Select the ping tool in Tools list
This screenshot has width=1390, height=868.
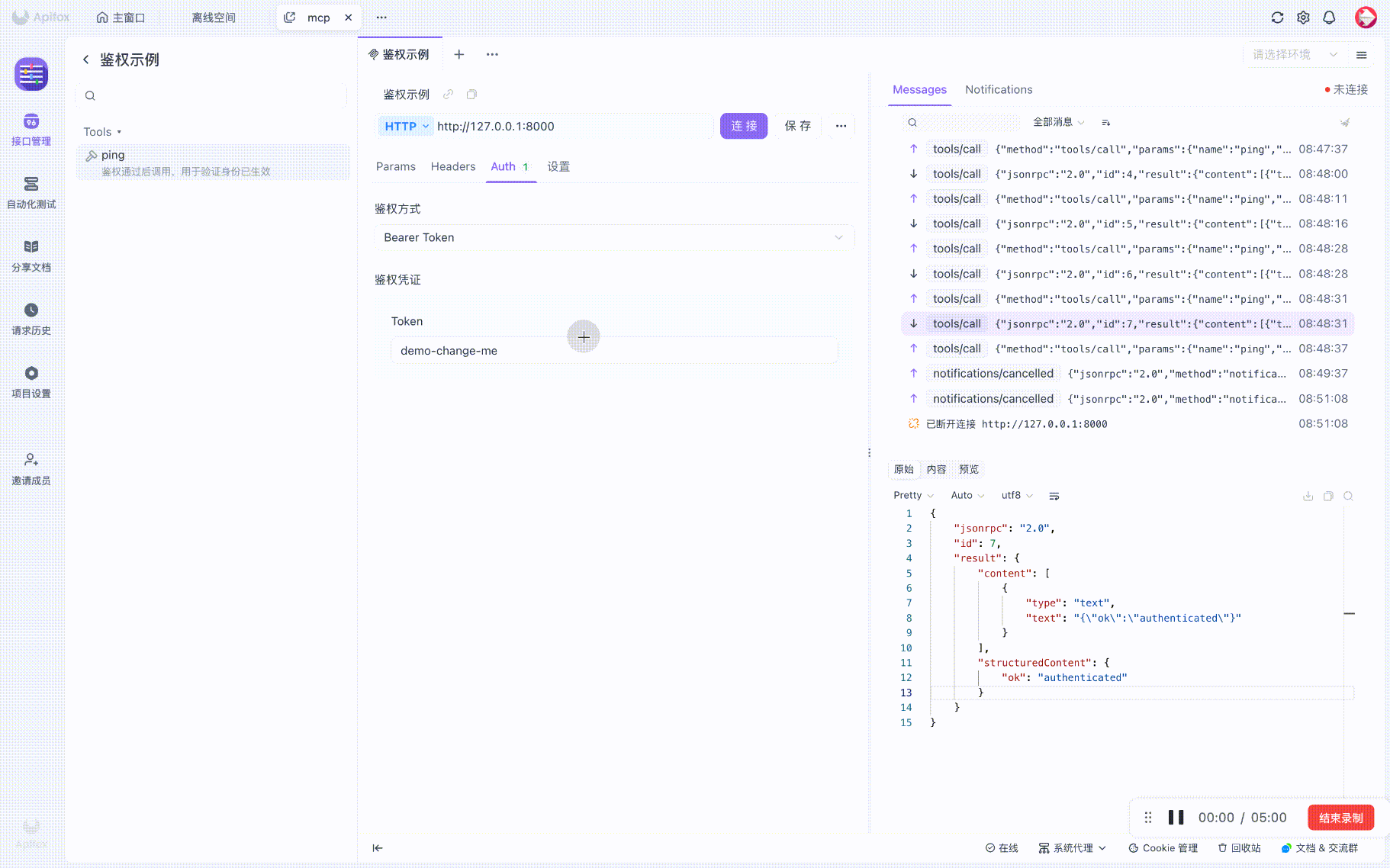point(213,162)
